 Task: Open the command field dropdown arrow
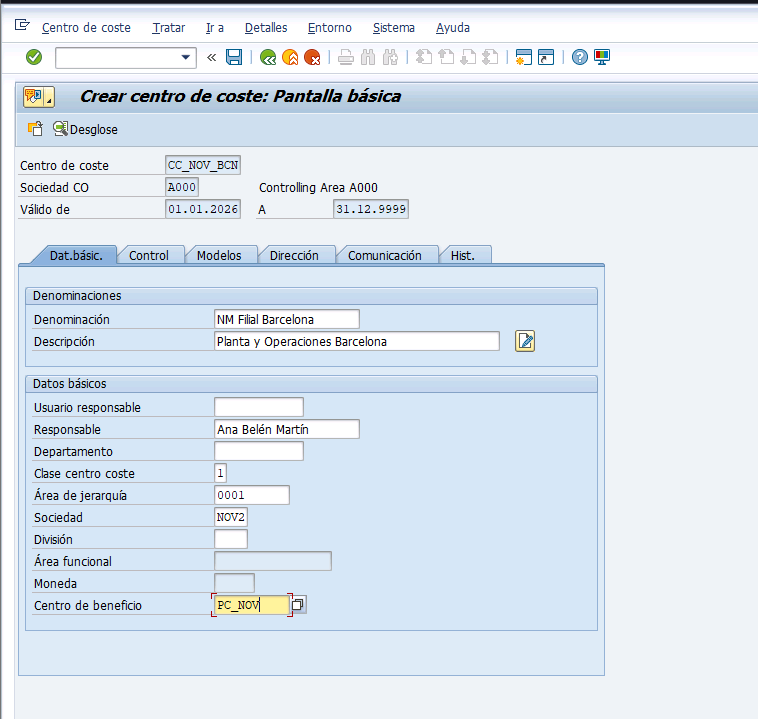[185, 58]
